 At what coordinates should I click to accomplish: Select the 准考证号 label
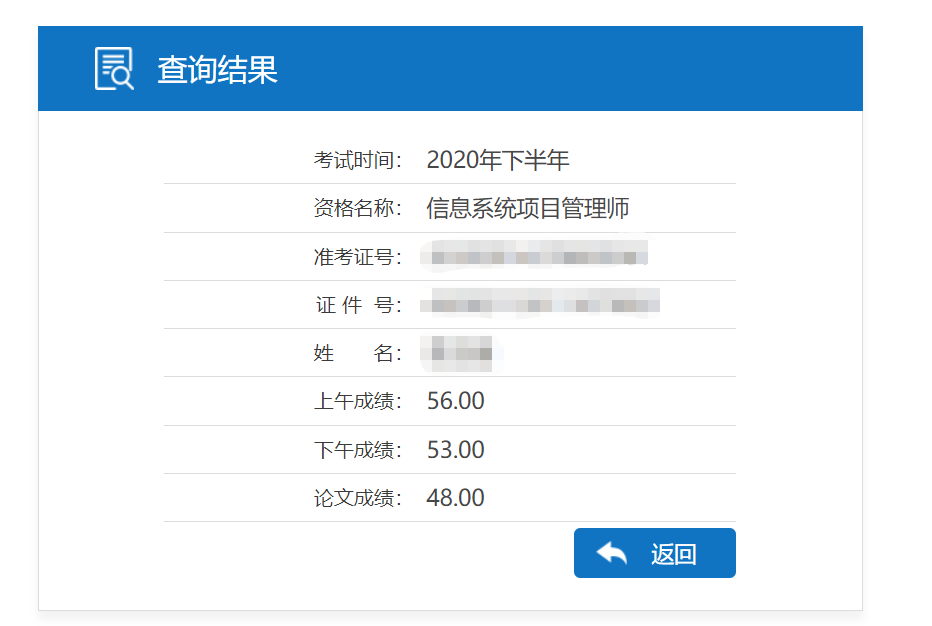[x=358, y=257]
